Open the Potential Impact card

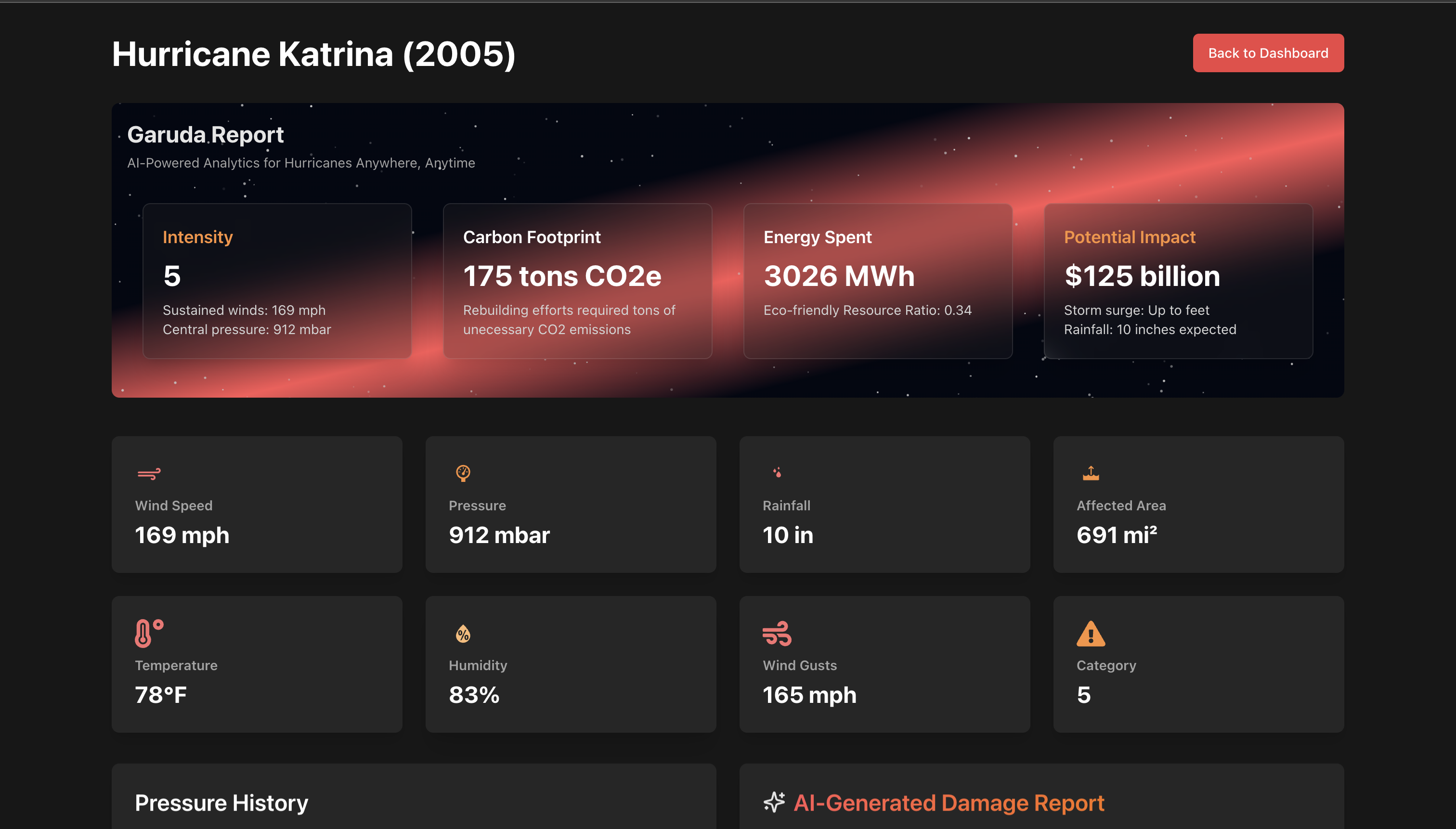point(1178,281)
